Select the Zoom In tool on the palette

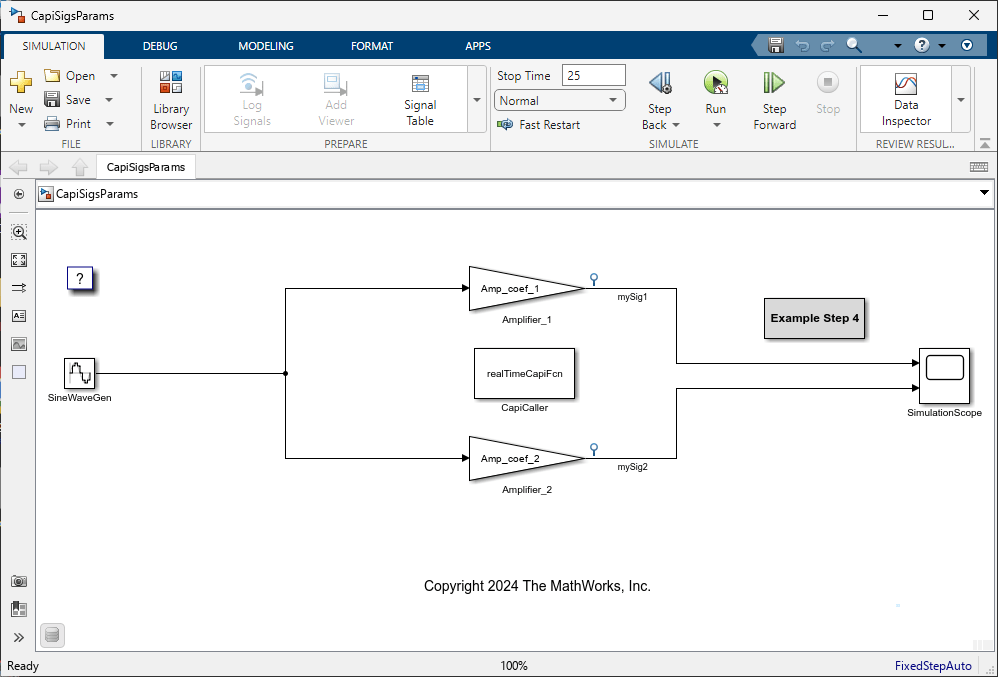tap(19, 231)
